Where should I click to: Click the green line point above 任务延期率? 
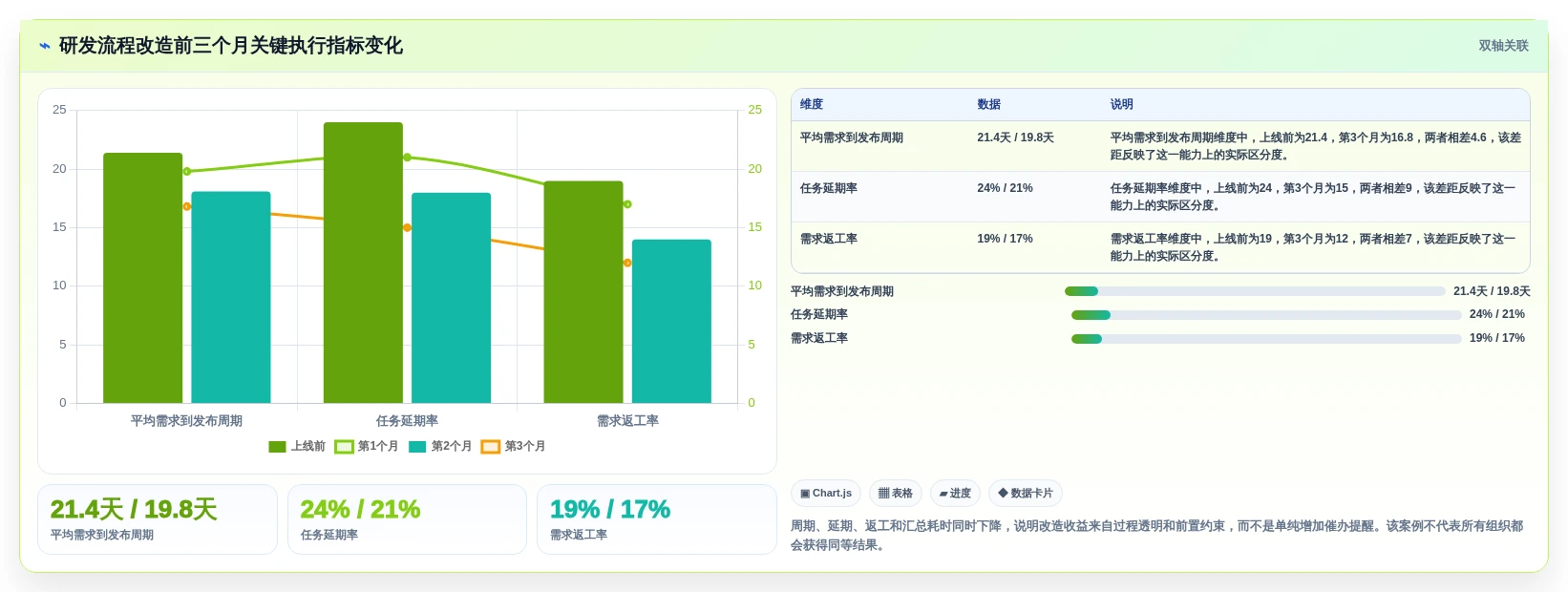(407, 158)
